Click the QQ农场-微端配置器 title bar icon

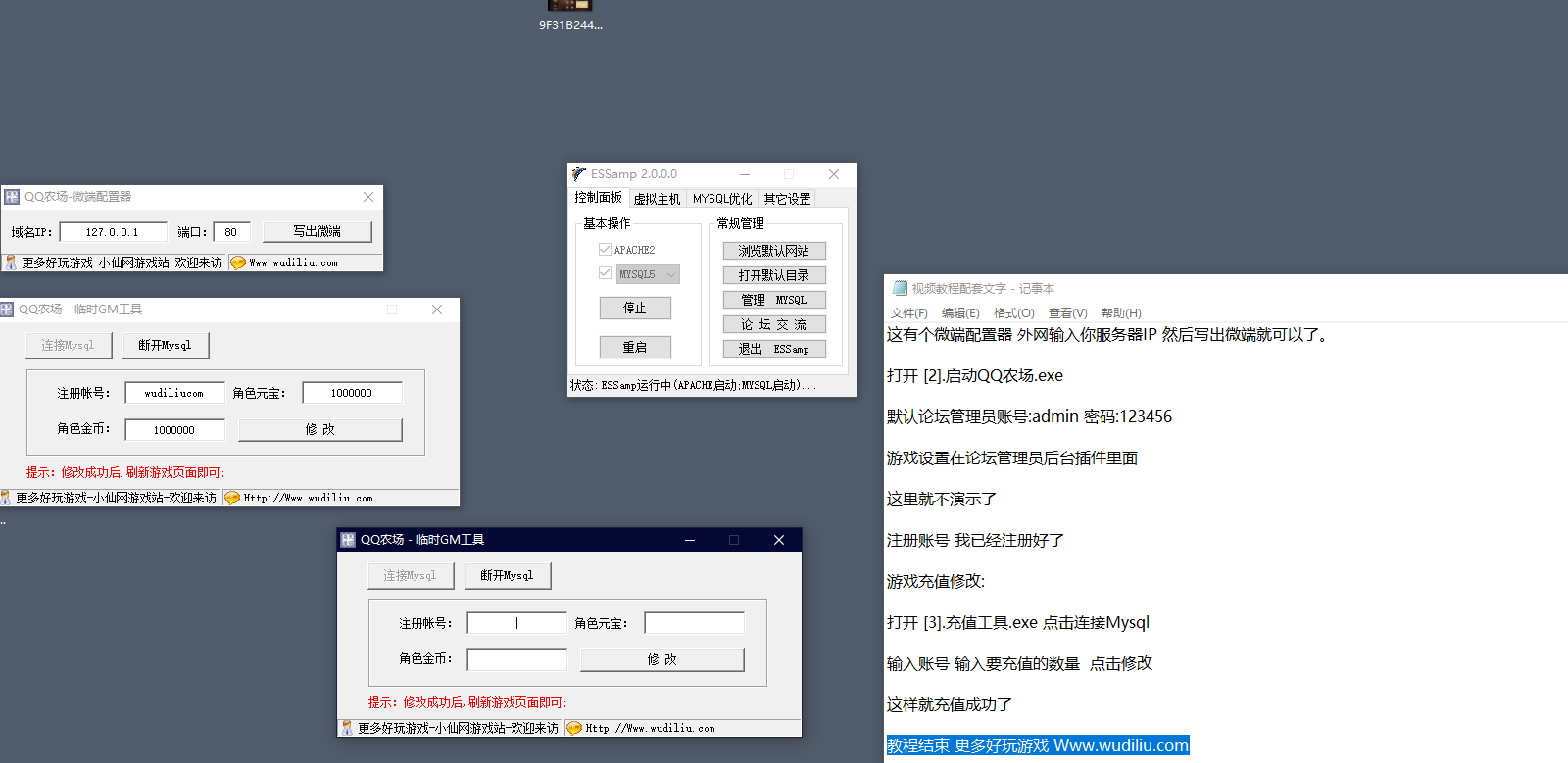click(12, 197)
